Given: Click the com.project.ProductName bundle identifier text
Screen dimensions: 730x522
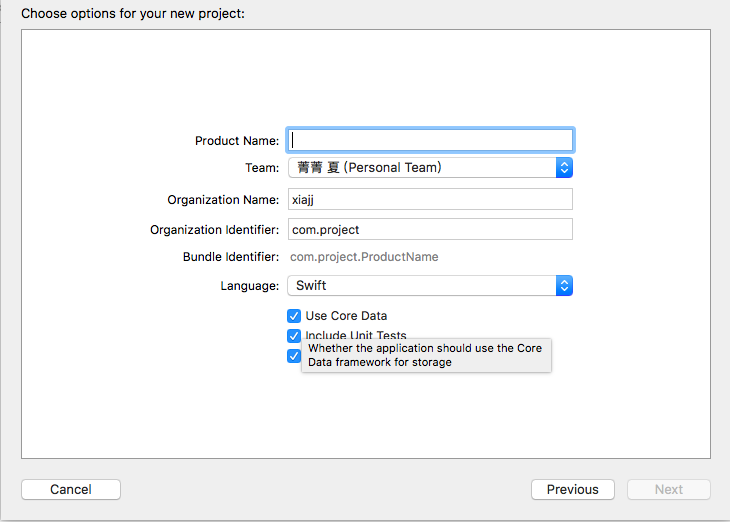Looking at the screenshot, I should (364, 257).
